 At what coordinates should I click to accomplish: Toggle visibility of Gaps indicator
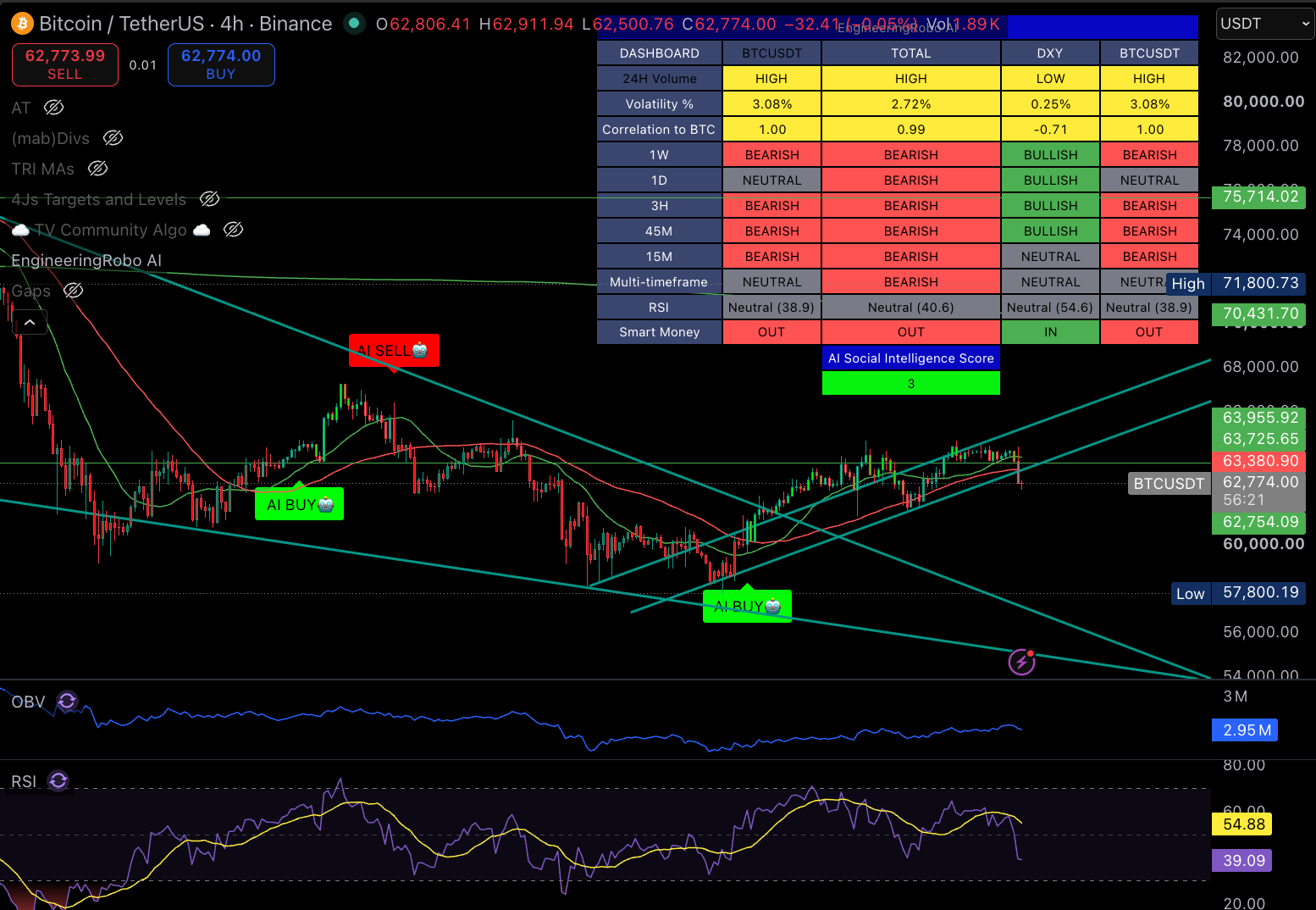click(x=74, y=291)
